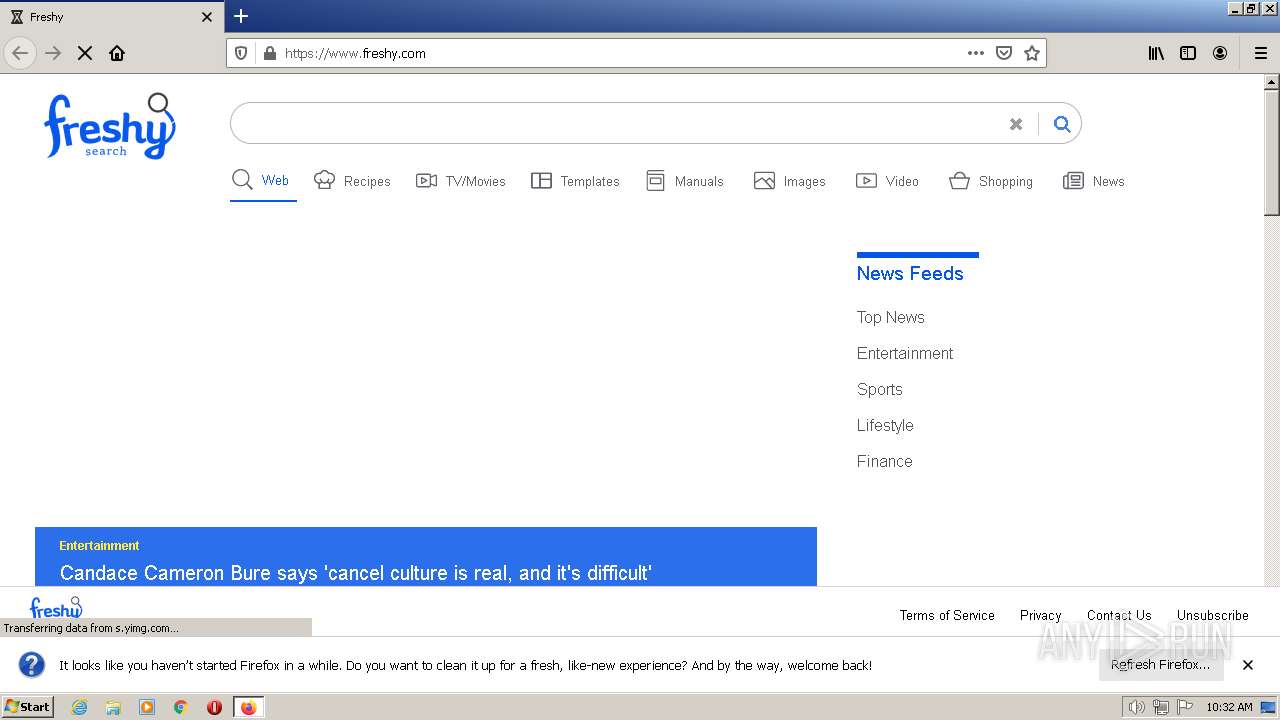Open Lifestyle news feed link
The image size is (1280, 720).
[x=885, y=425]
